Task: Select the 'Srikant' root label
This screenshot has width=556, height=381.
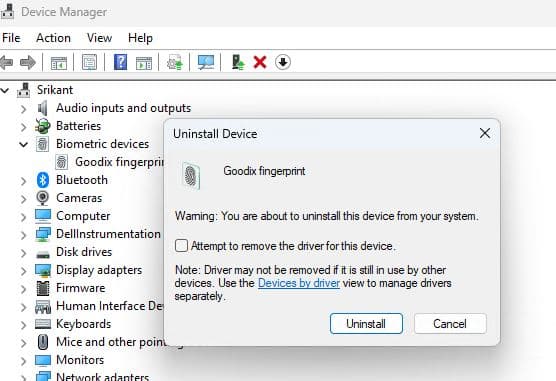Action: (x=55, y=90)
